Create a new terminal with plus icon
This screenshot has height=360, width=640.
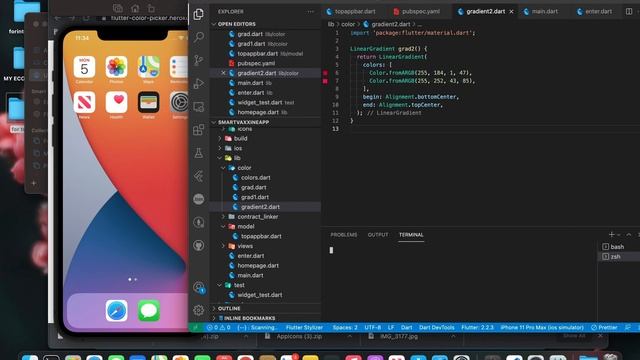pos(611,234)
